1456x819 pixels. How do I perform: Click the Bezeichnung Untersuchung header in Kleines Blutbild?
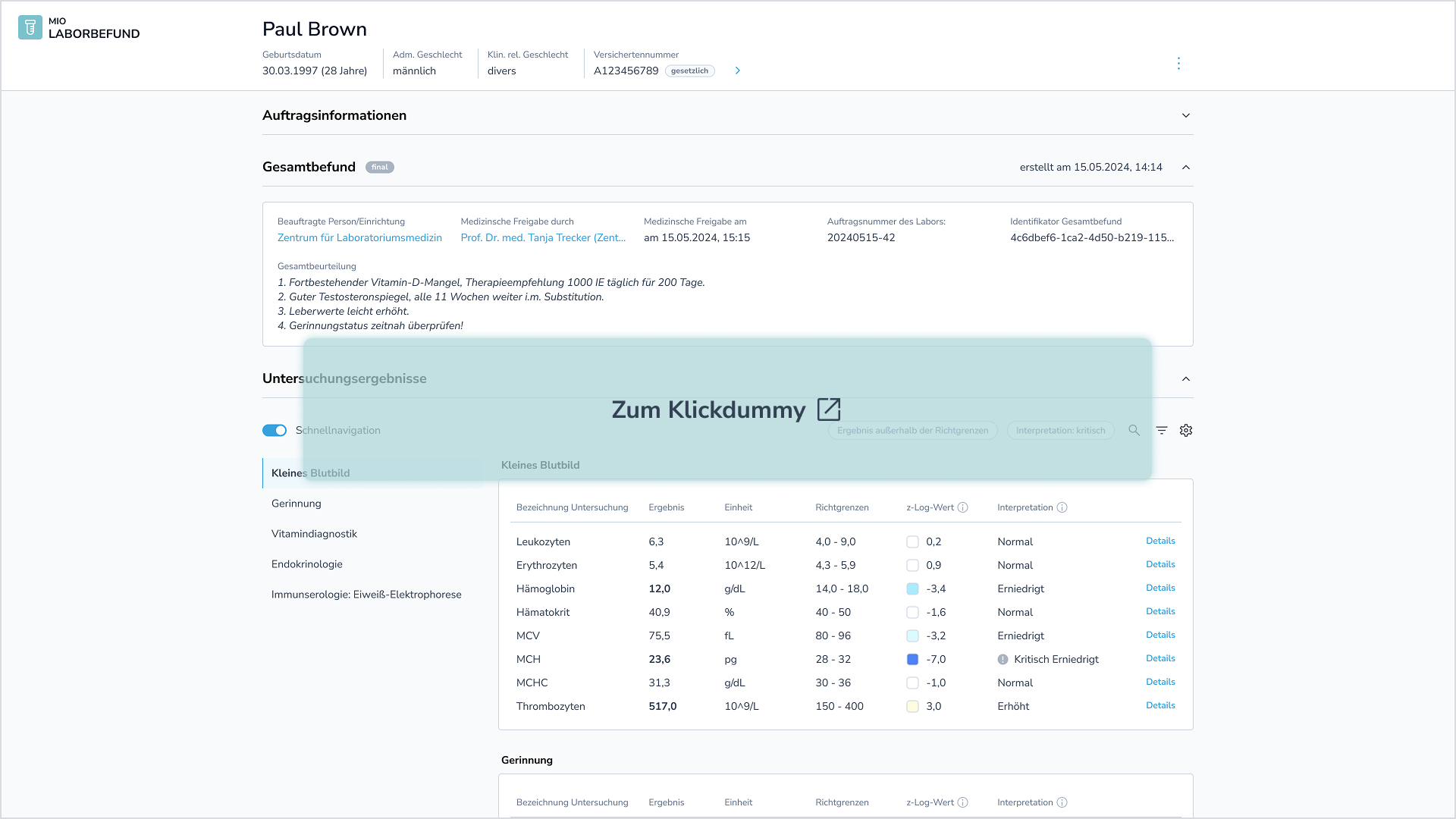coord(573,507)
